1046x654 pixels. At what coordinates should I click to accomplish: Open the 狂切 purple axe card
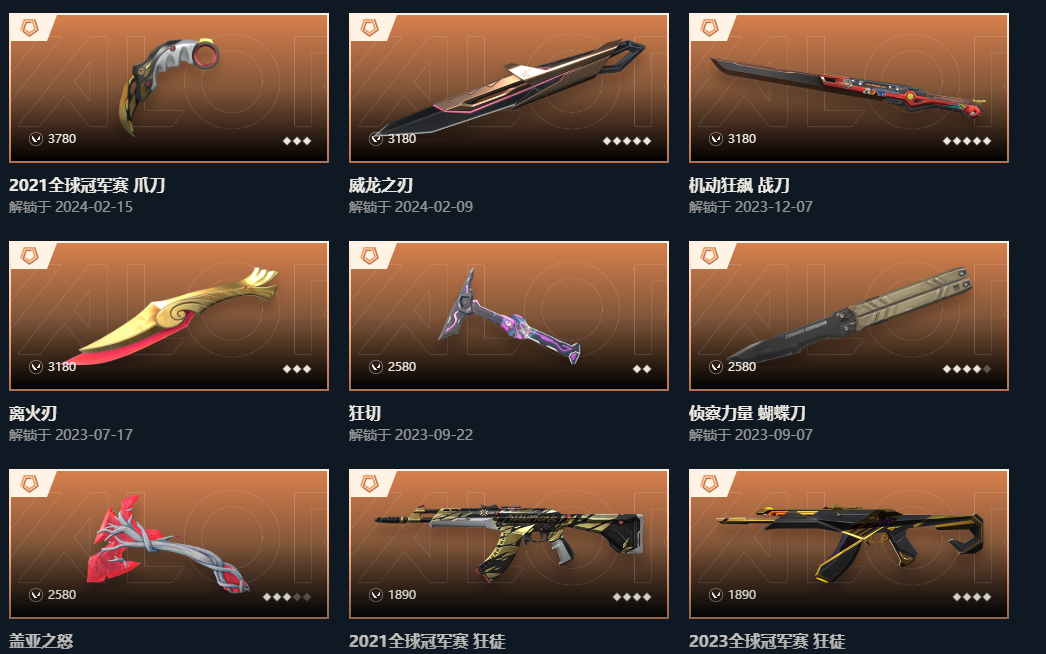tap(508, 316)
